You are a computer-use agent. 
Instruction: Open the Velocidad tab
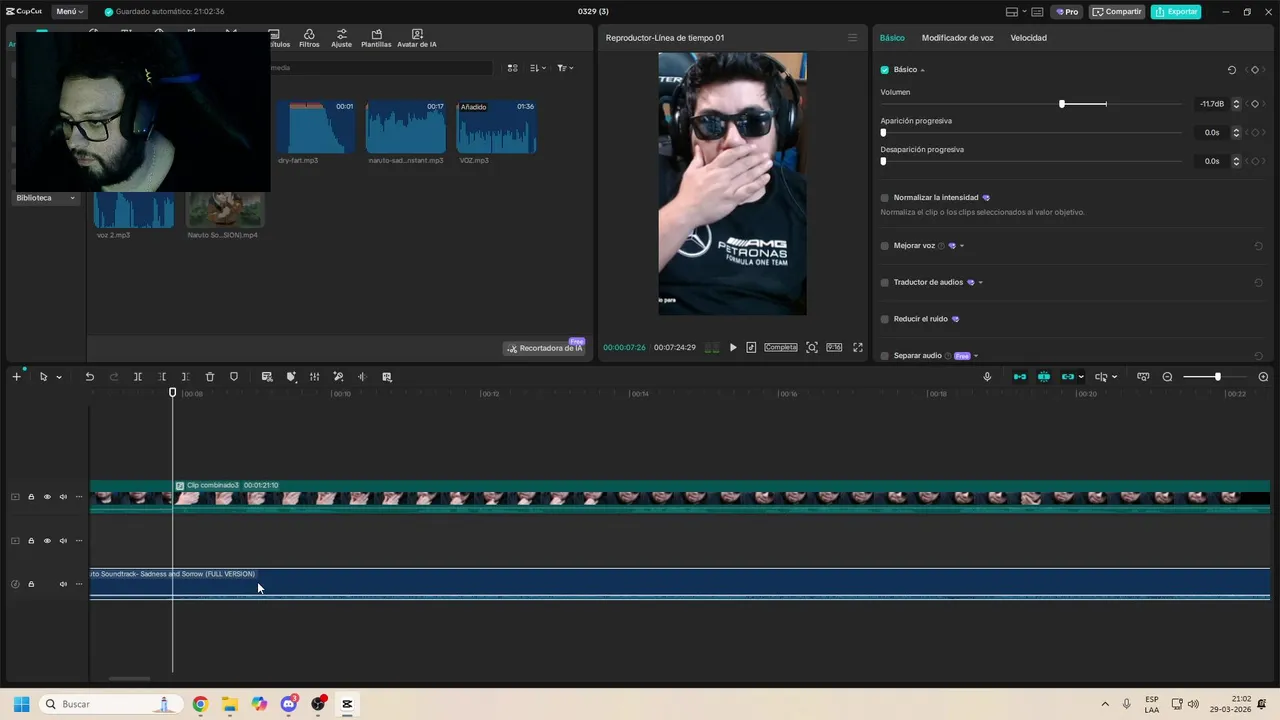pyautogui.click(x=1028, y=38)
